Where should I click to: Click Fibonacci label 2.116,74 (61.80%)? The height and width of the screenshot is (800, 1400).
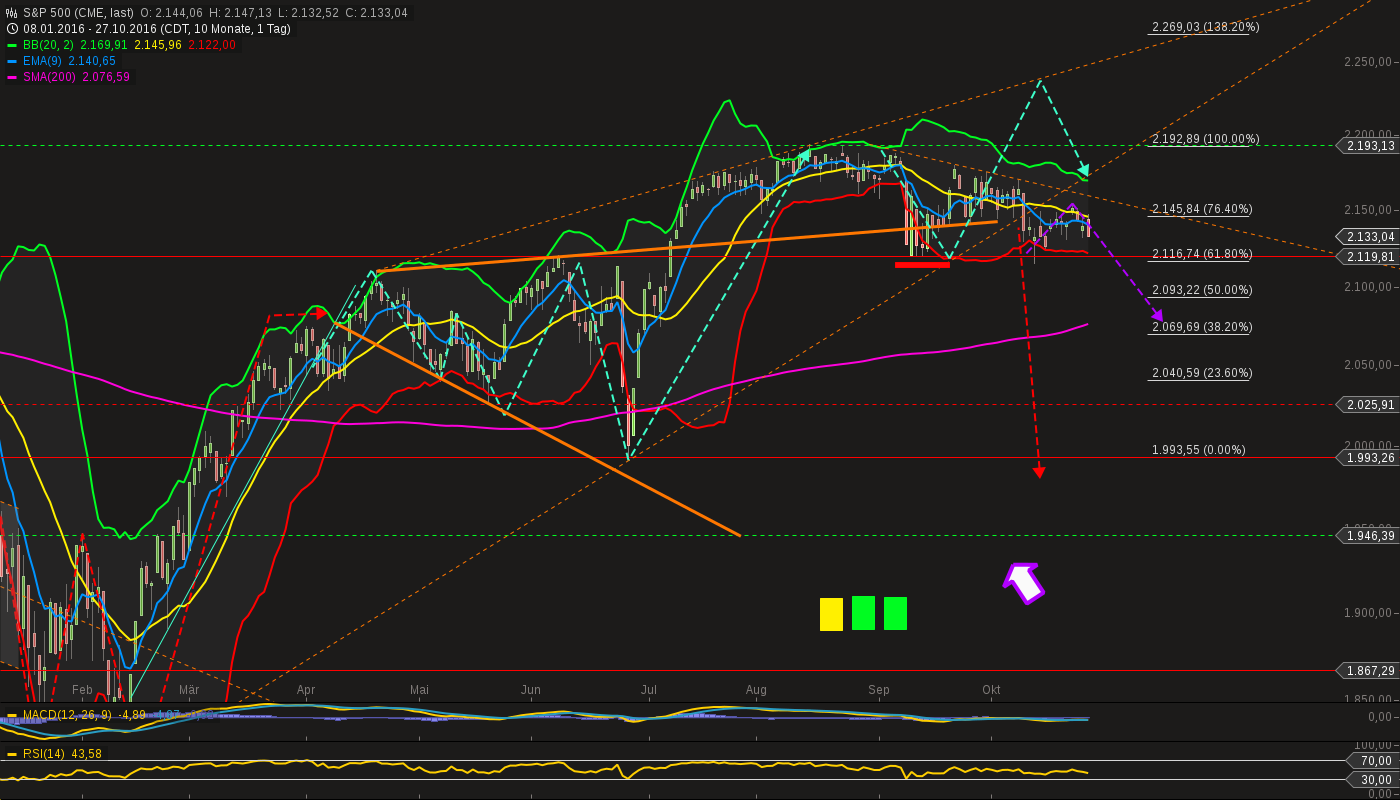pyautogui.click(x=1202, y=254)
